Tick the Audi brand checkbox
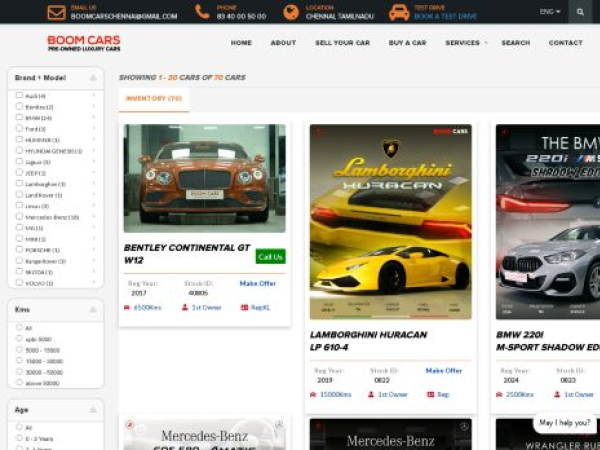 pyautogui.click(x=19, y=95)
